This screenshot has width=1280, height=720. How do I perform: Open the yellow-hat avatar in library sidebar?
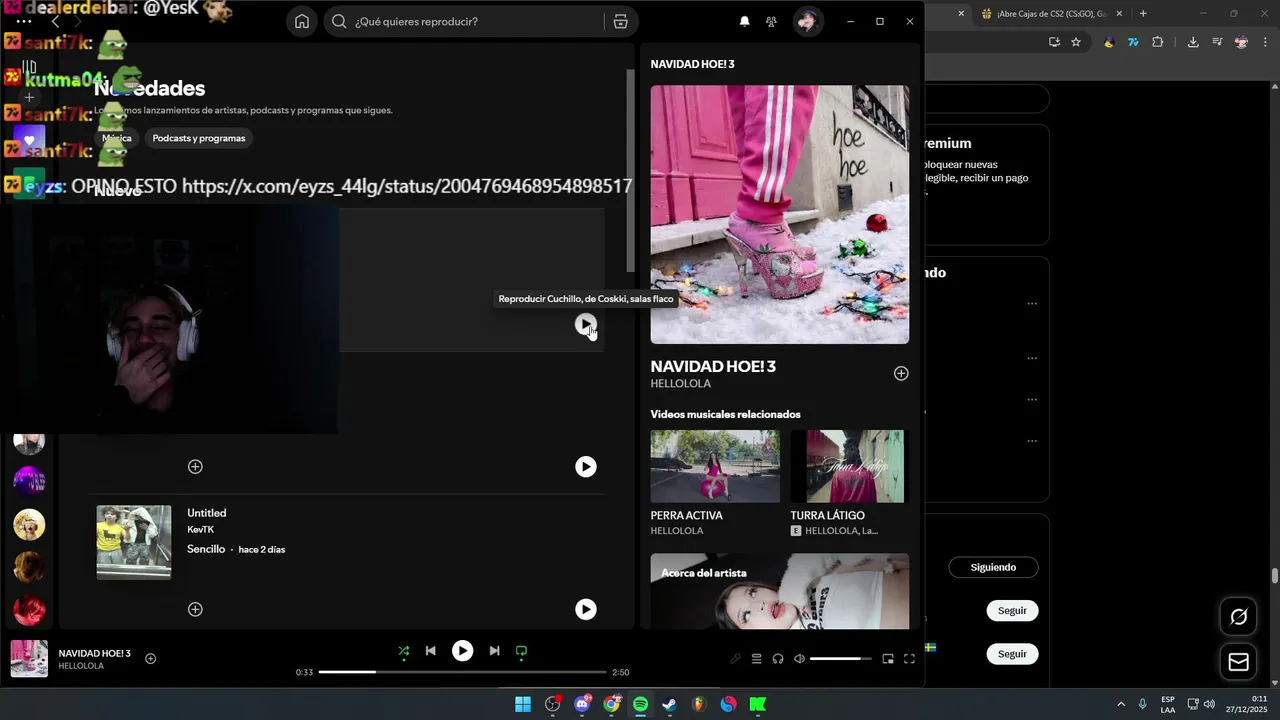(29, 524)
